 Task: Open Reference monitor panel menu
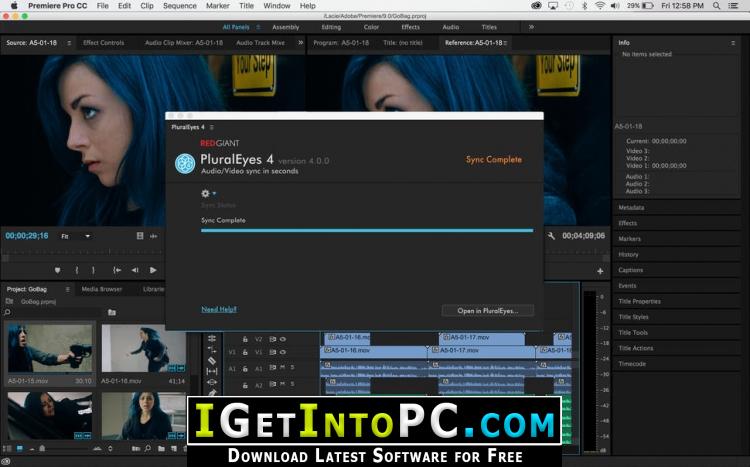tap(505, 43)
